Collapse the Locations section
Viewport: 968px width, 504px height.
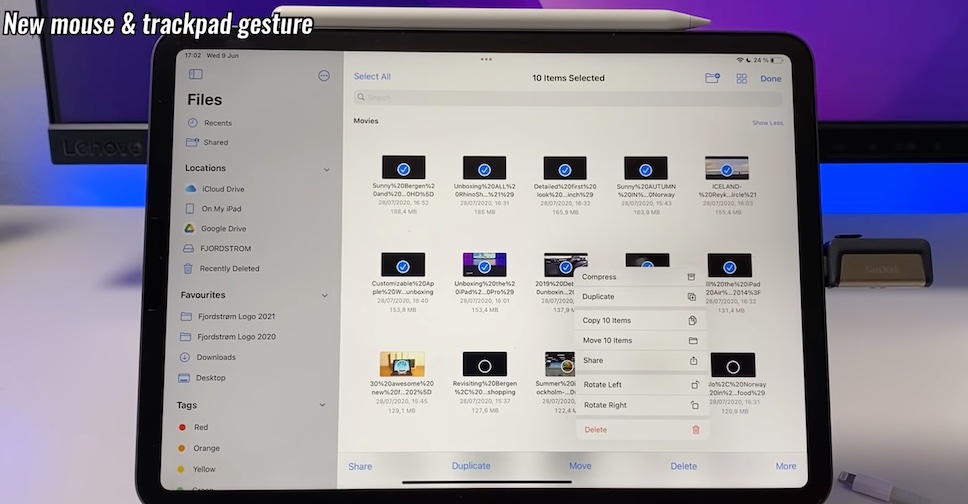[x=325, y=169]
